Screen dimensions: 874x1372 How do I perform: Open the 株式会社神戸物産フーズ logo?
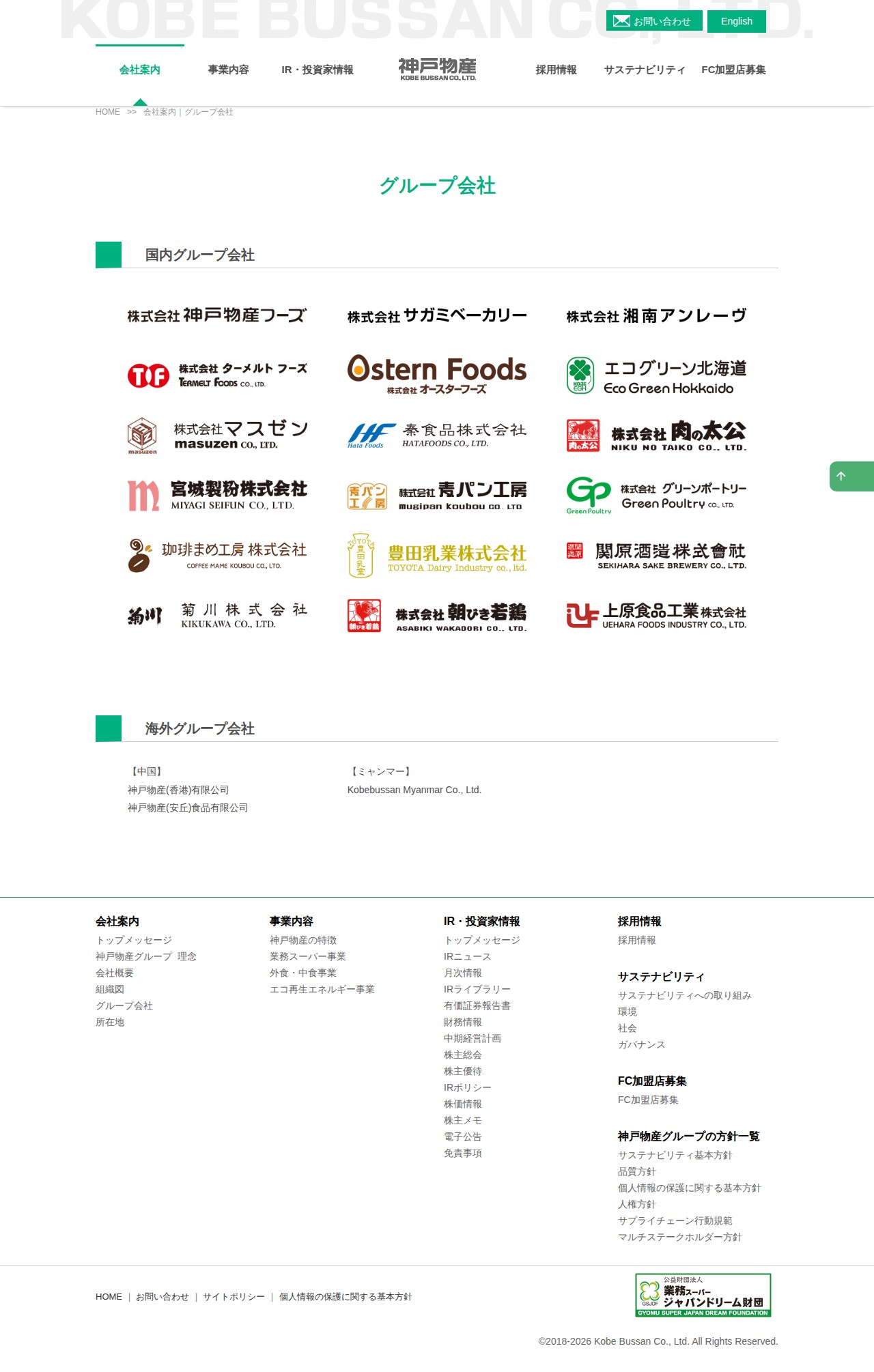[x=217, y=315]
